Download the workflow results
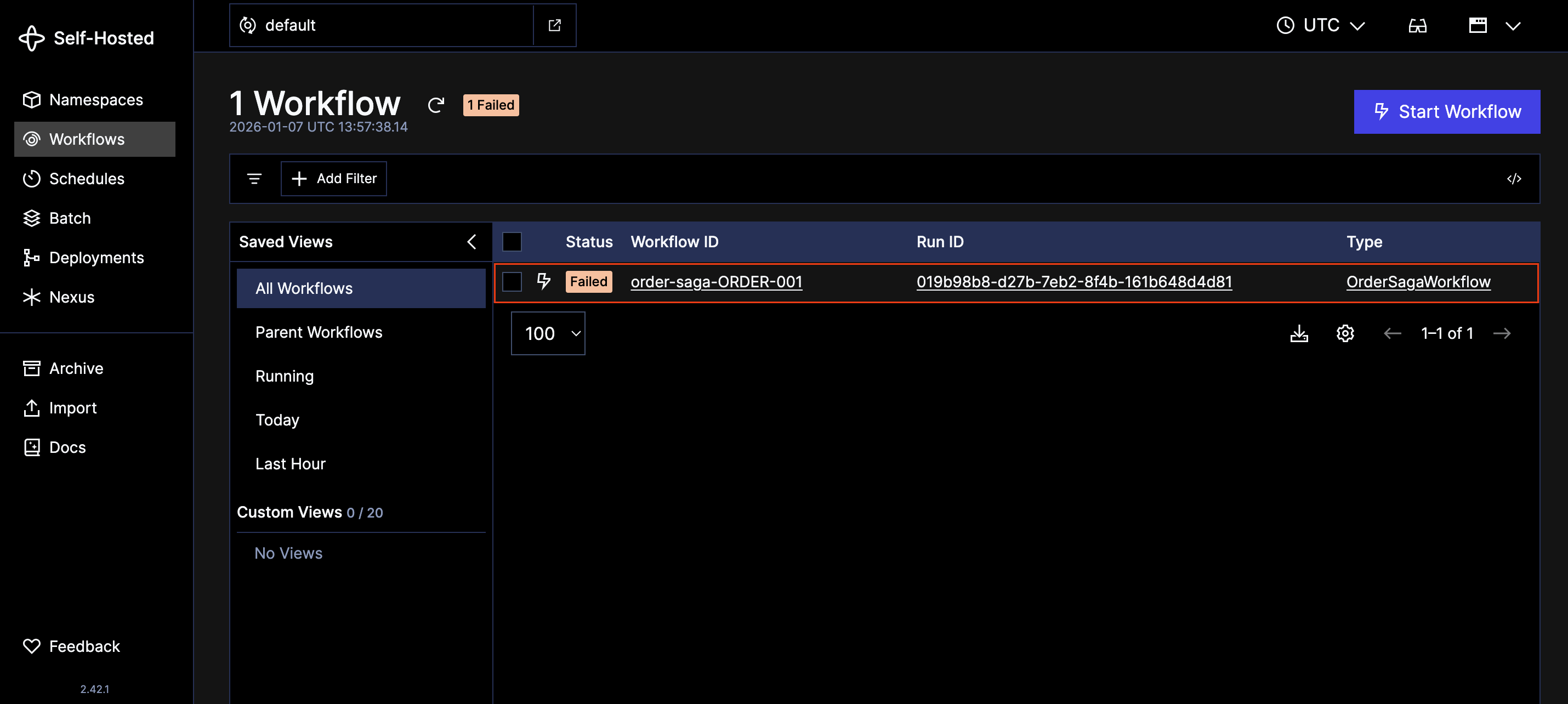 (1299, 333)
